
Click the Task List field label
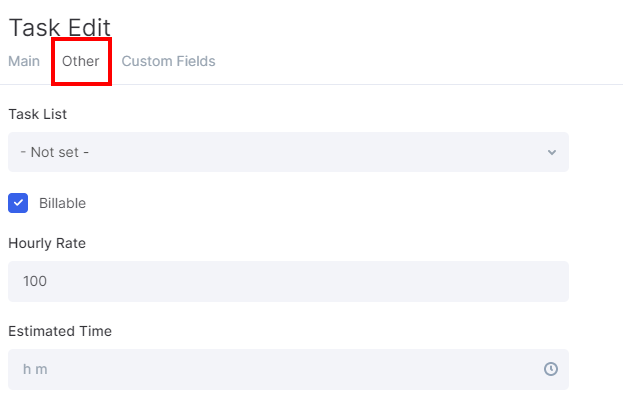[x=38, y=114]
